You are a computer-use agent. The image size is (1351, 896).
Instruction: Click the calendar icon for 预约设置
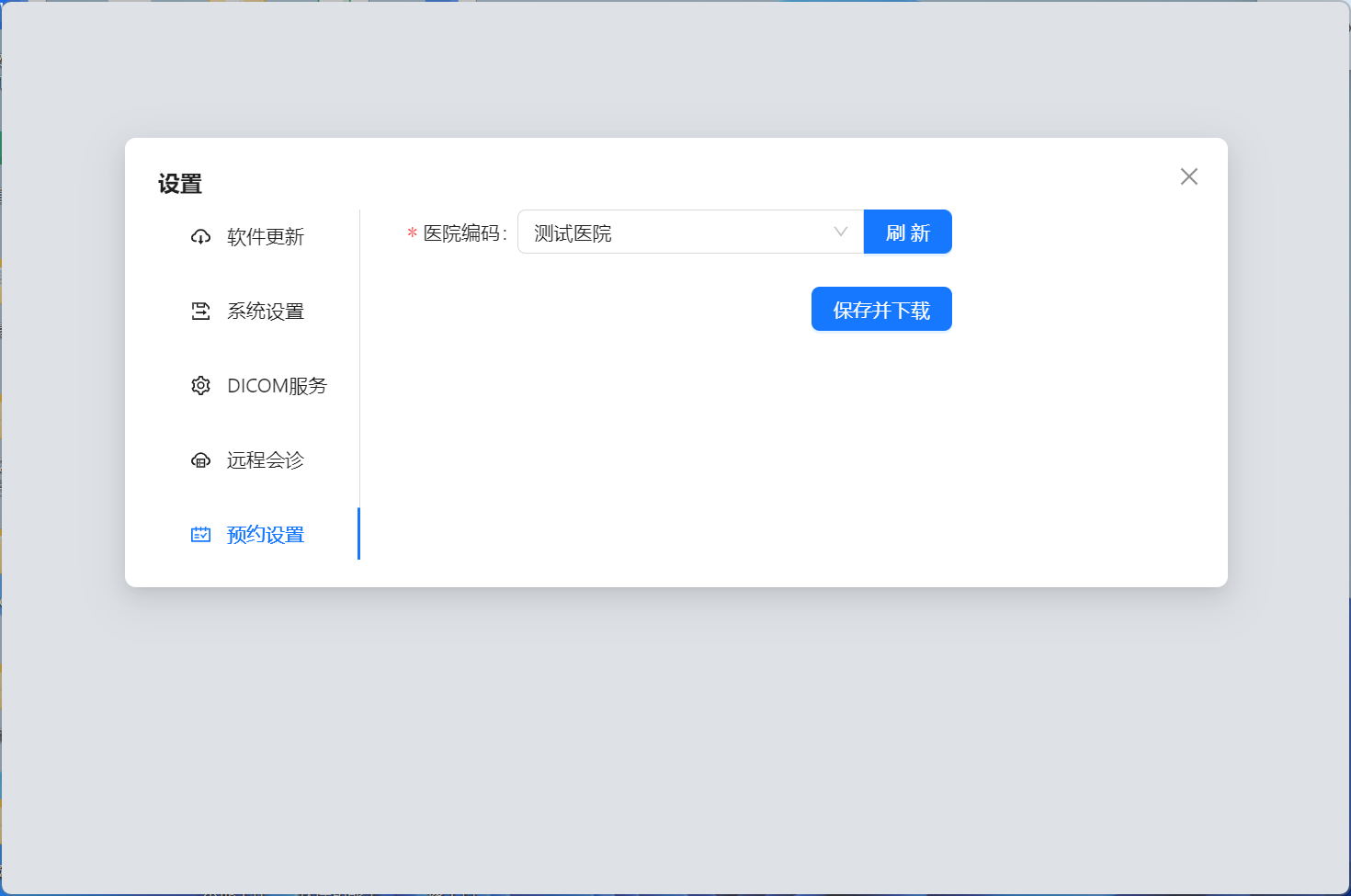[200, 535]
